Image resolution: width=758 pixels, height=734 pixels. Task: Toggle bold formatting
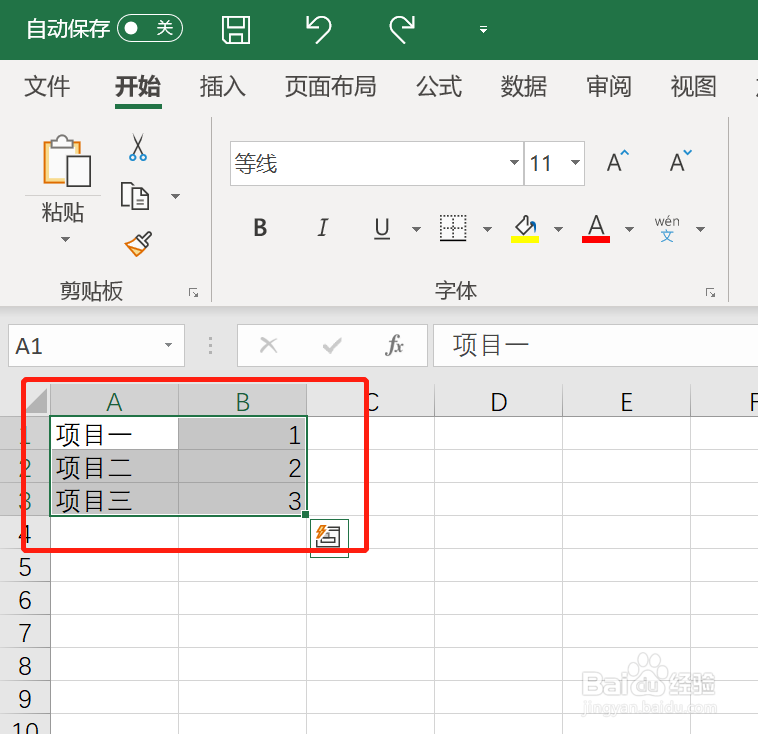click(260, 228)
